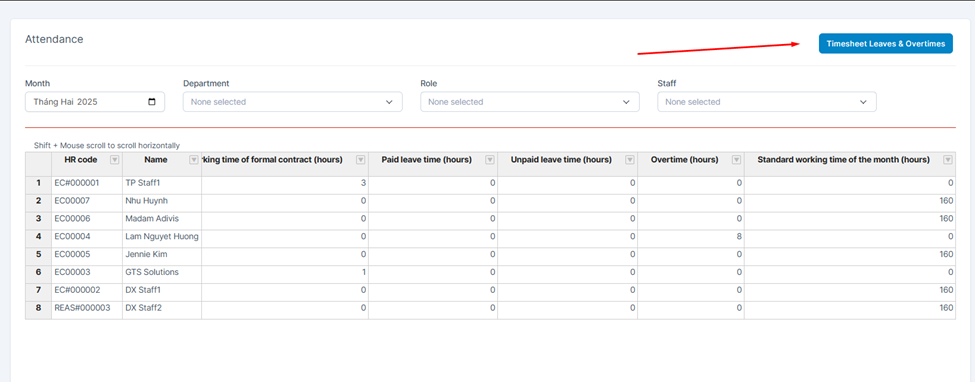975x382 pixels.
Task: Open filter for Standard working time column
Action: tap(948, 160)
